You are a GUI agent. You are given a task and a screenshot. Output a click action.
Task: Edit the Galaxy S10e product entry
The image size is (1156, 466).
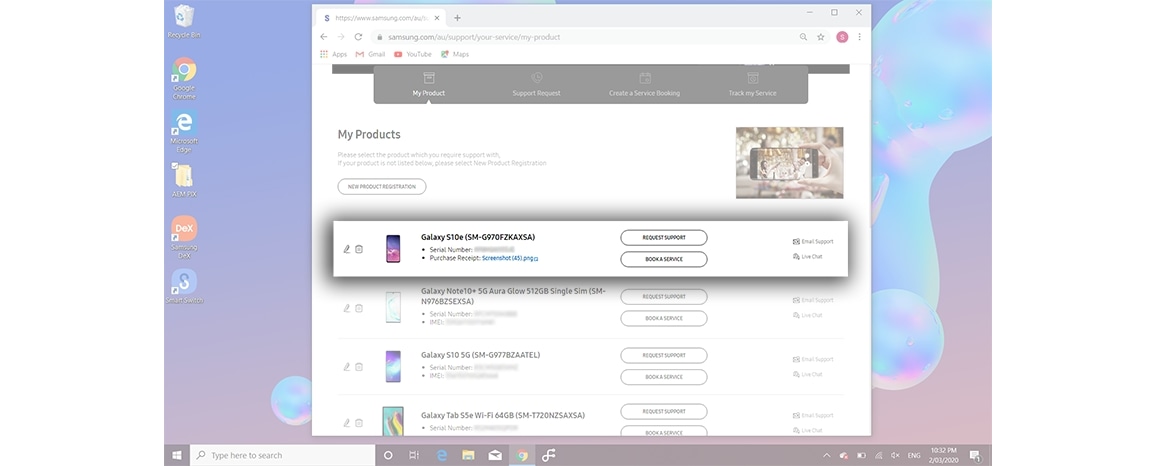pyautogui.click(x=347, y=249)
